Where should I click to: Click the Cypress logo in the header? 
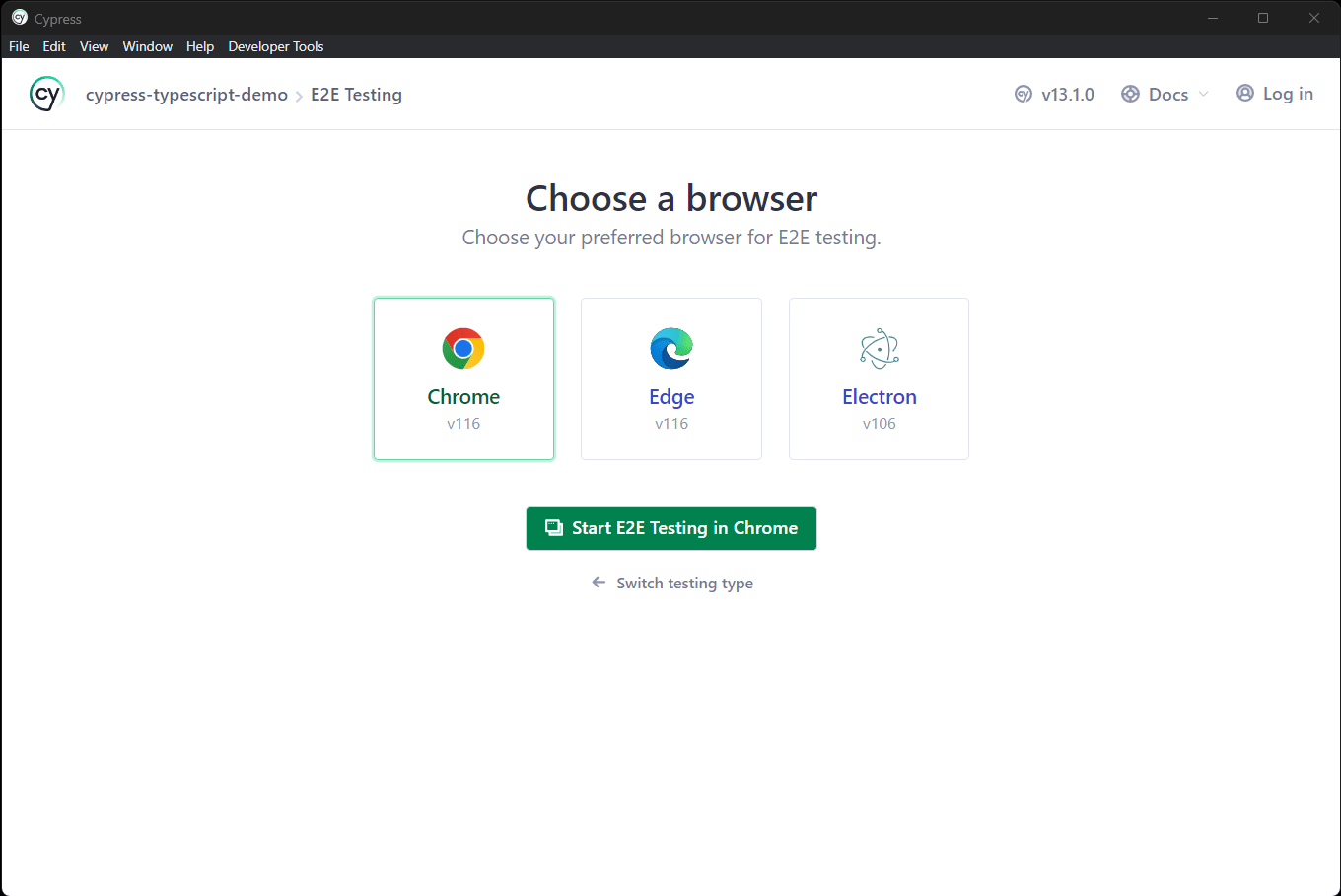[46, 94]
